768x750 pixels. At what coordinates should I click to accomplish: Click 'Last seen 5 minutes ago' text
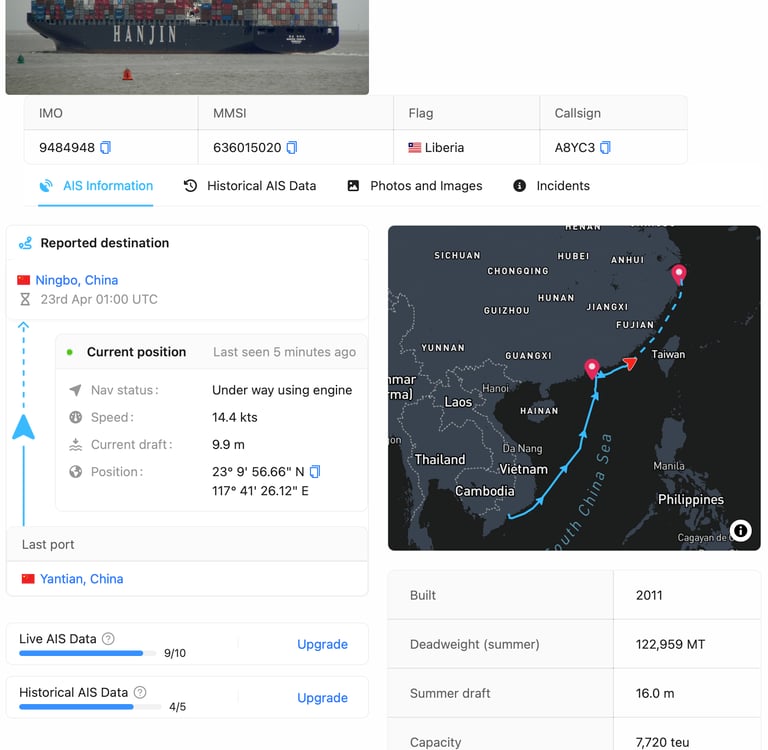click(x=285, y=352)
